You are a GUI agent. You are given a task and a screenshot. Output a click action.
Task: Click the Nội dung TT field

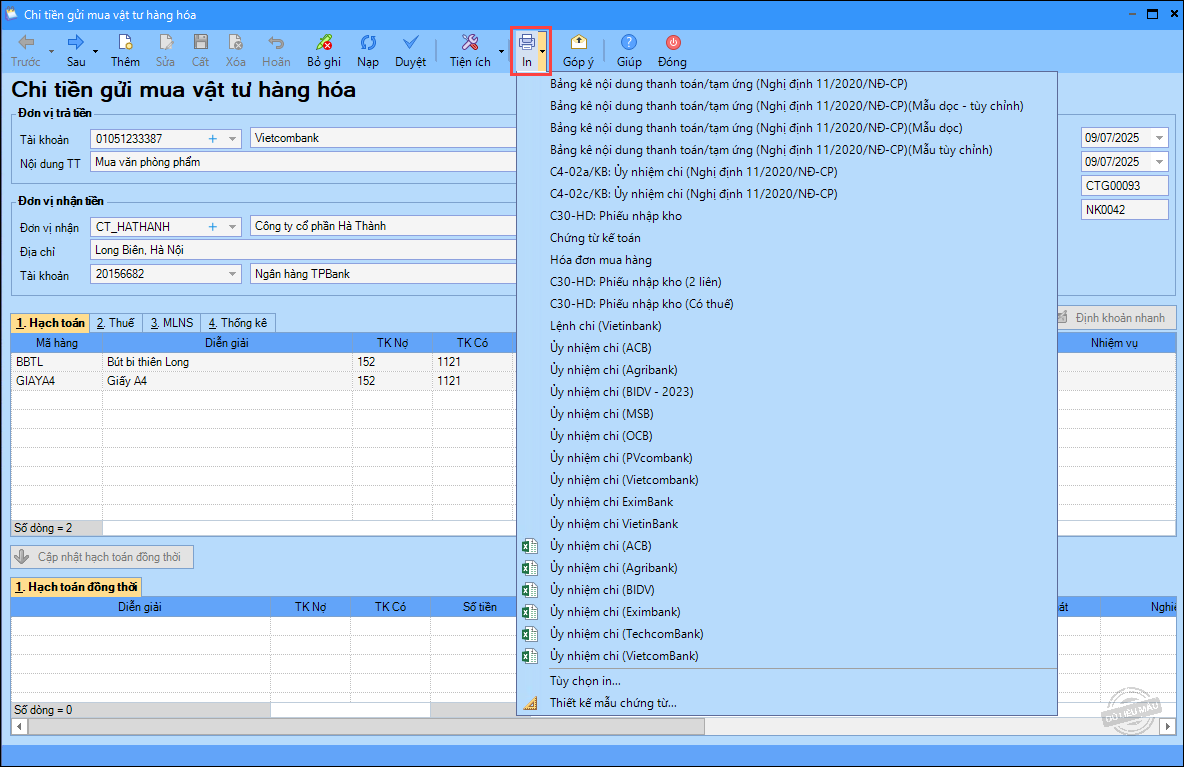(x=304, y=162)
